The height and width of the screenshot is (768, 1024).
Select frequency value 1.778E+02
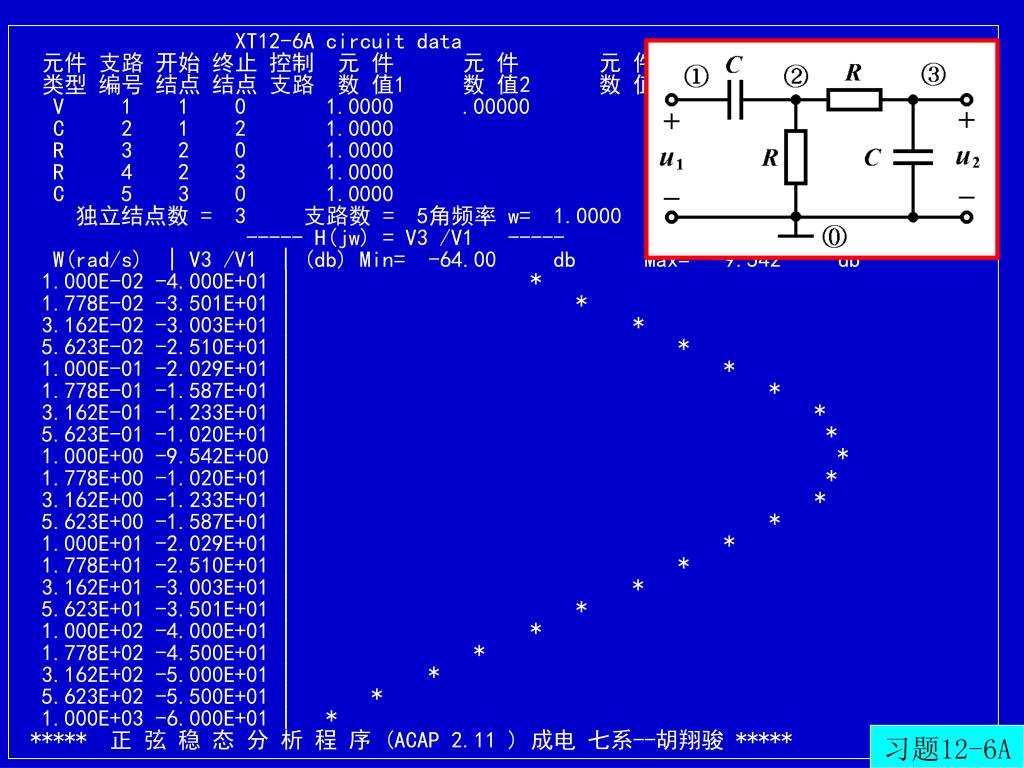coord(92,653)
